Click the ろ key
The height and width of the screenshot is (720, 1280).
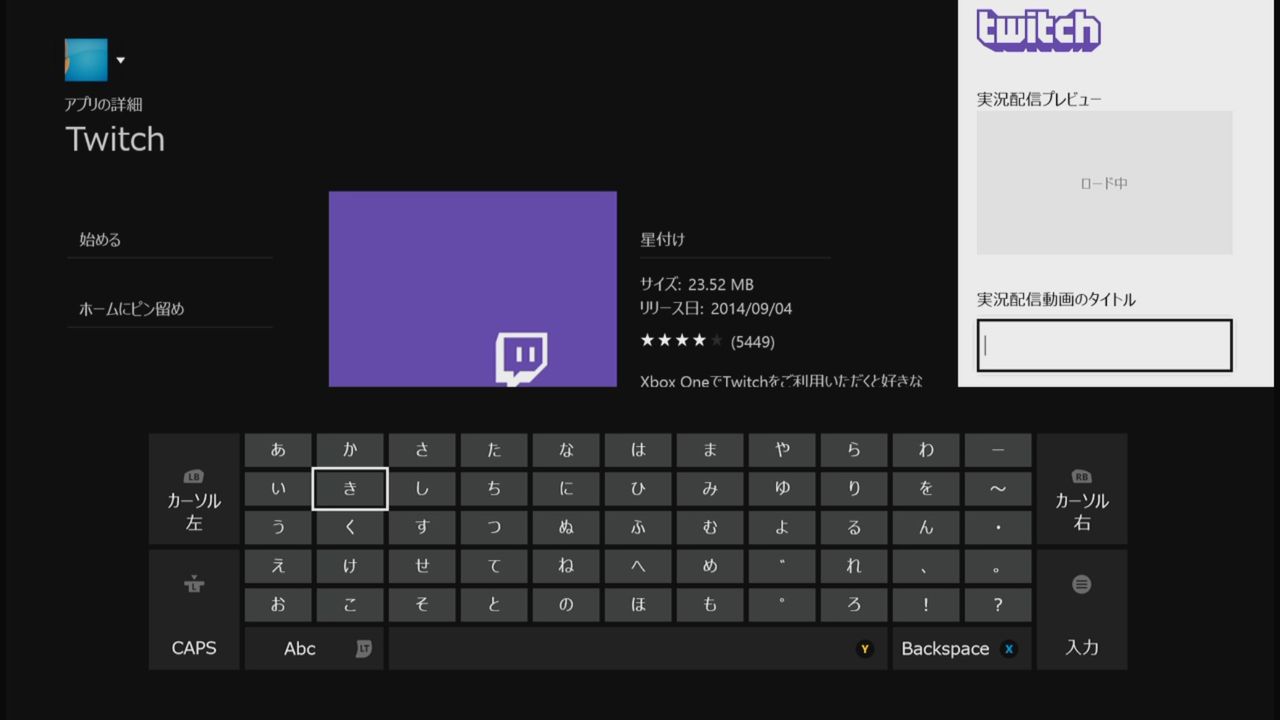[x=854, y=605]
